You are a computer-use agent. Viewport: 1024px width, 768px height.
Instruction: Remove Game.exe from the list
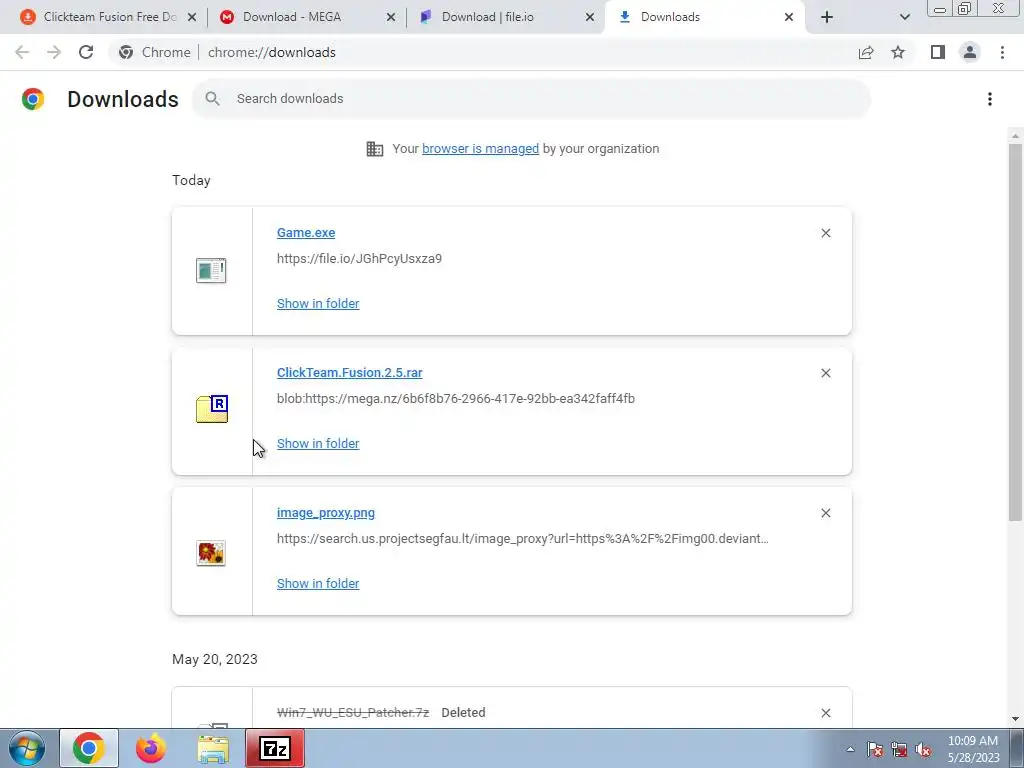[825, 233]
